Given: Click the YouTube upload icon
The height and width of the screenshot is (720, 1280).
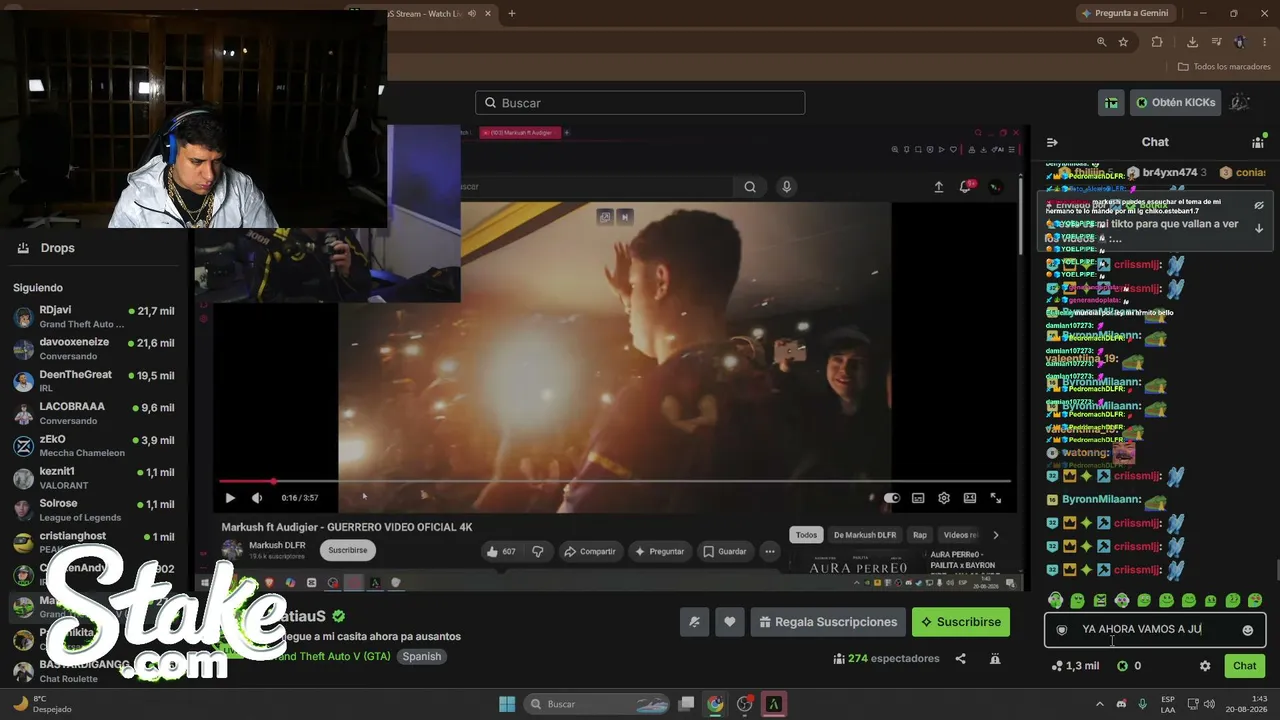Looking at the screenshot, I should point(938,187).
